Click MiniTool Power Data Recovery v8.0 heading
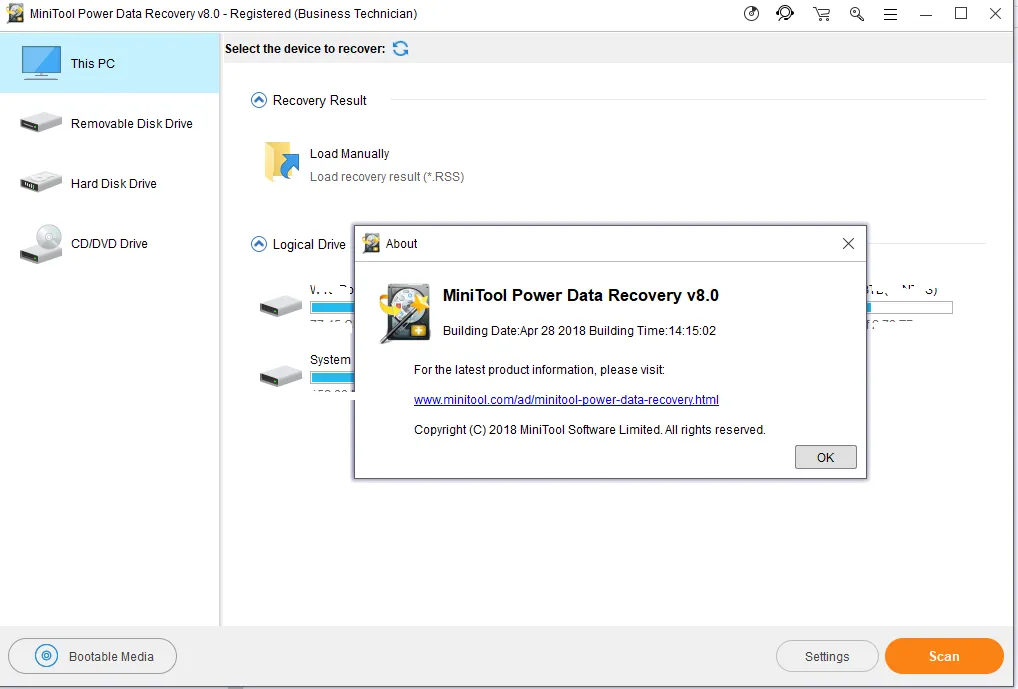This screenshot has height=689, width=1018. [x=580, y=295]
